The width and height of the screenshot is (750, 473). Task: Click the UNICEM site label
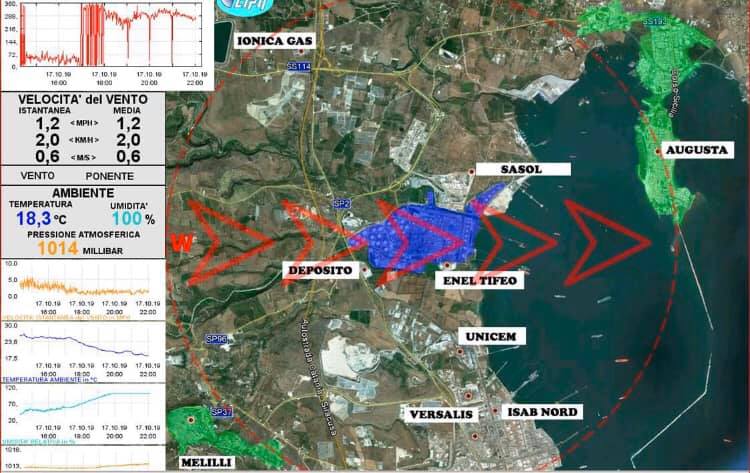(489, 337)
